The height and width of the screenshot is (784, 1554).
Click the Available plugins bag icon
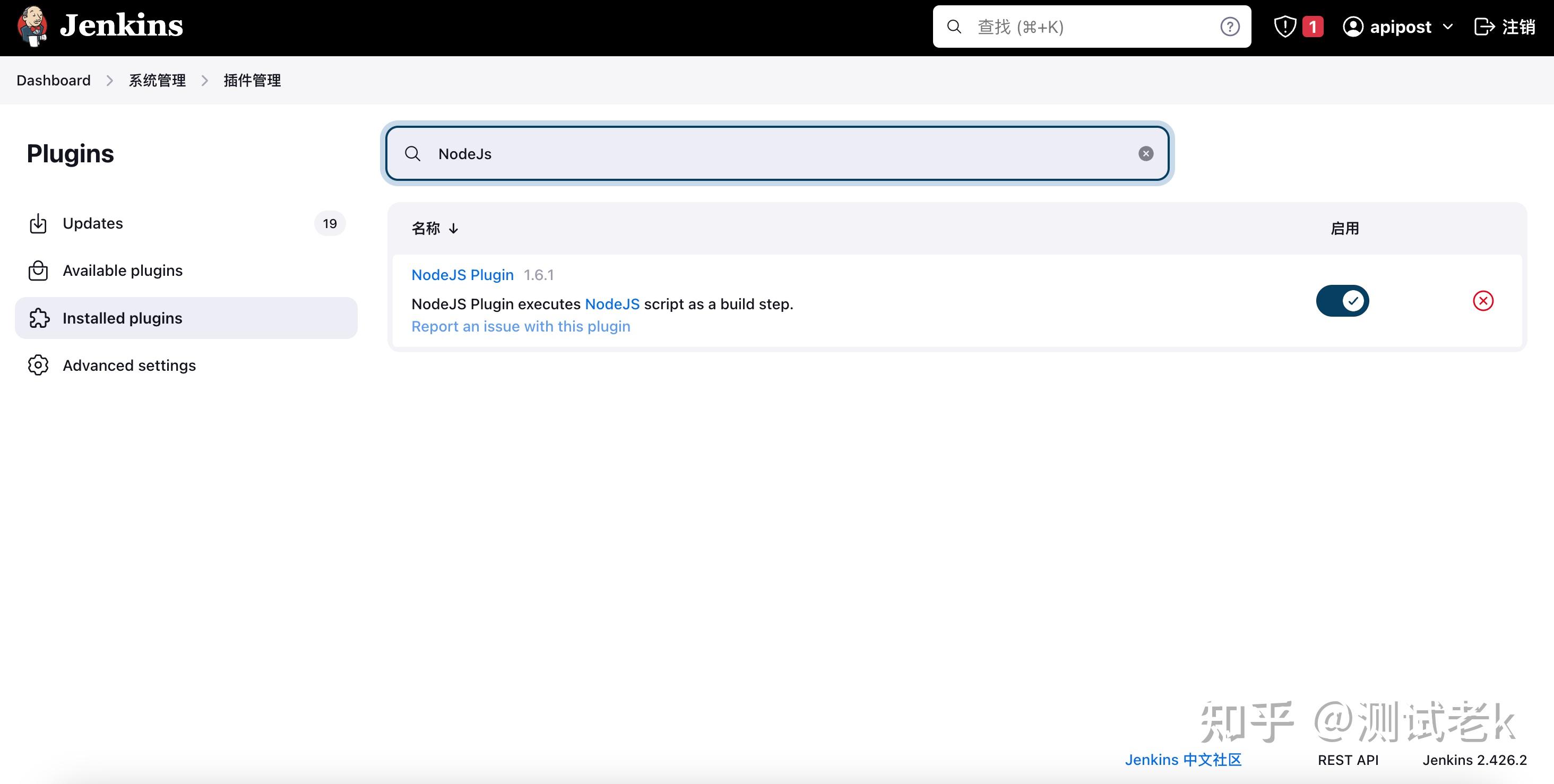tap(38, 270)
